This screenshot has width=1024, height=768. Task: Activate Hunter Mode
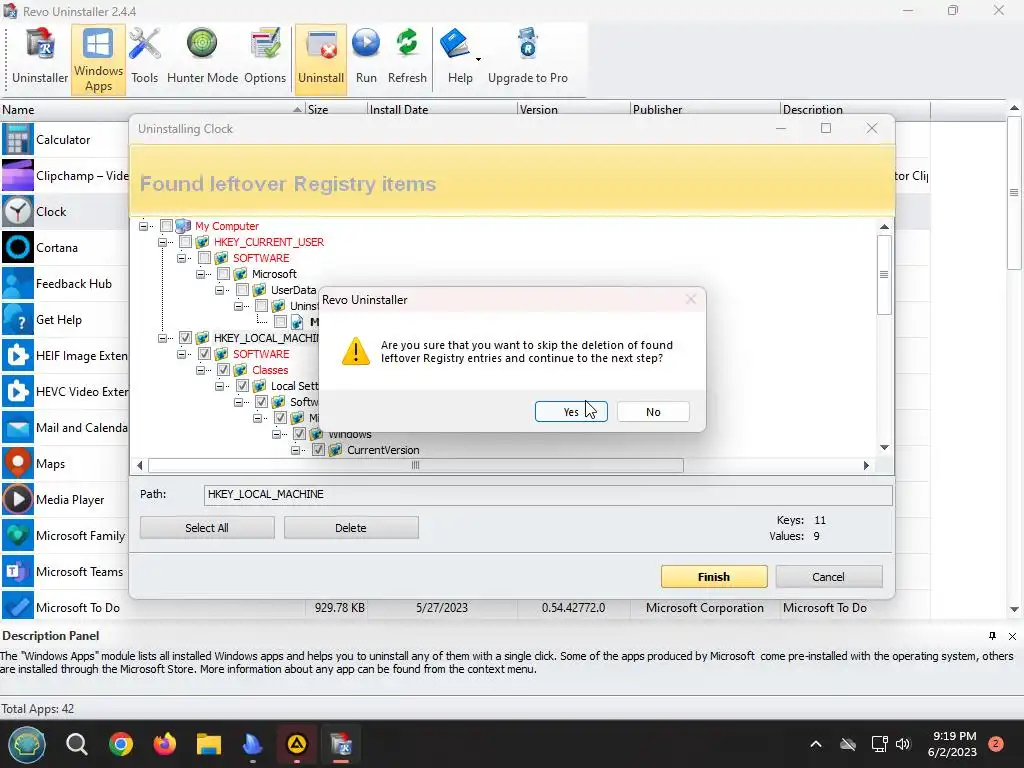202,57
